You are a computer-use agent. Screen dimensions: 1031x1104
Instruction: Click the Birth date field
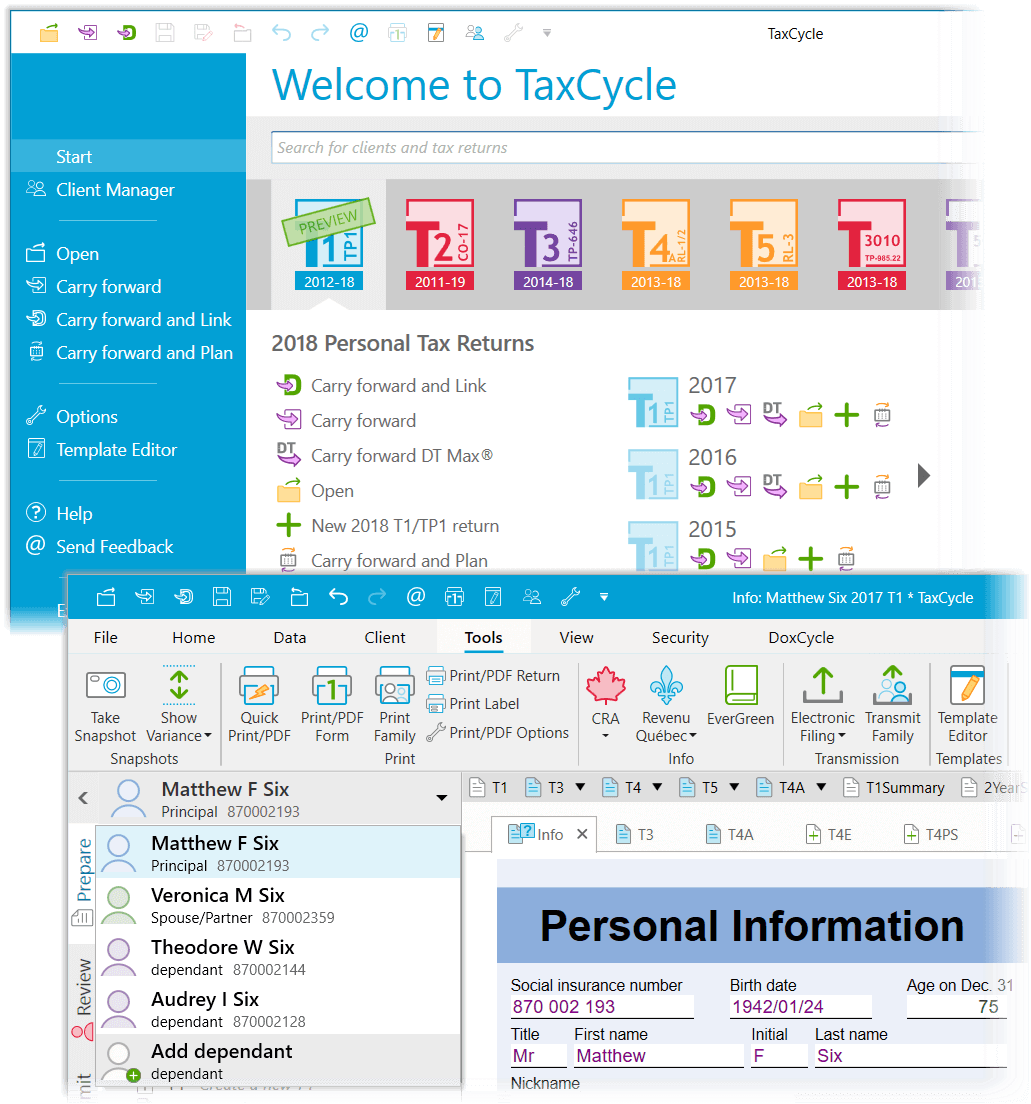tap(800, 1007)
